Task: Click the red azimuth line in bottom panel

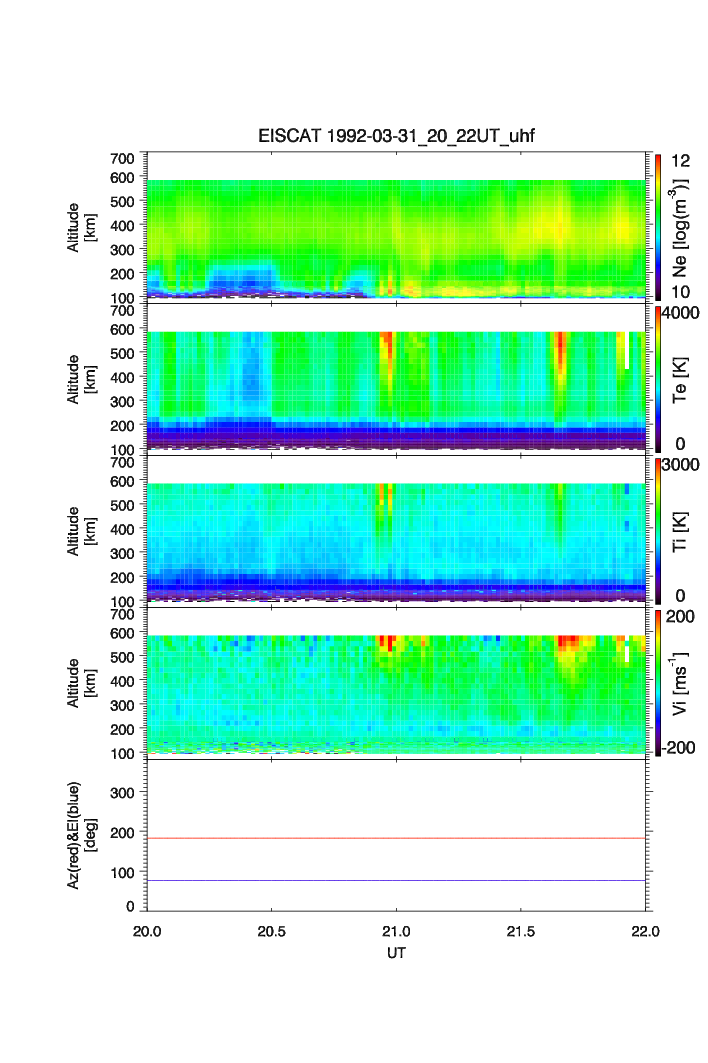Action: click(396, 839)
